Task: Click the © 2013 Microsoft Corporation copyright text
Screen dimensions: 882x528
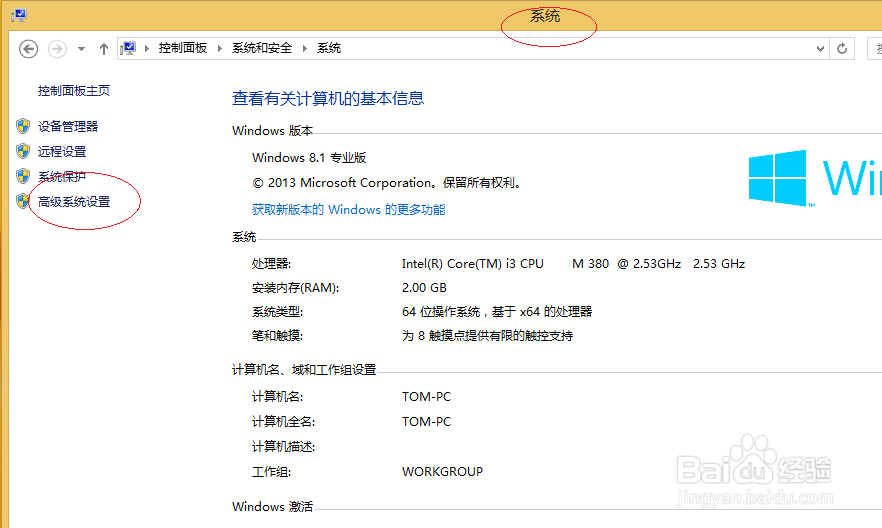Action: 388,183
